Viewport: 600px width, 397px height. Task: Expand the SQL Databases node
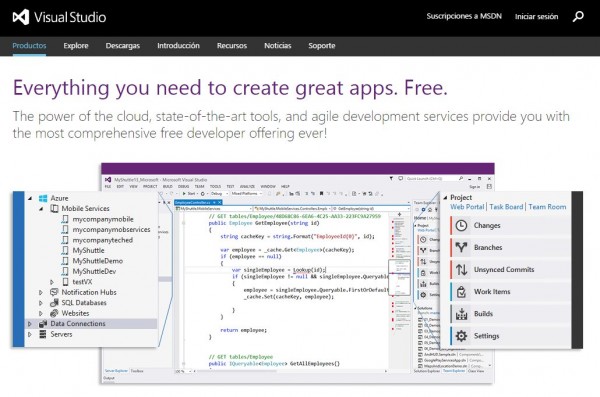pos(41,303)
